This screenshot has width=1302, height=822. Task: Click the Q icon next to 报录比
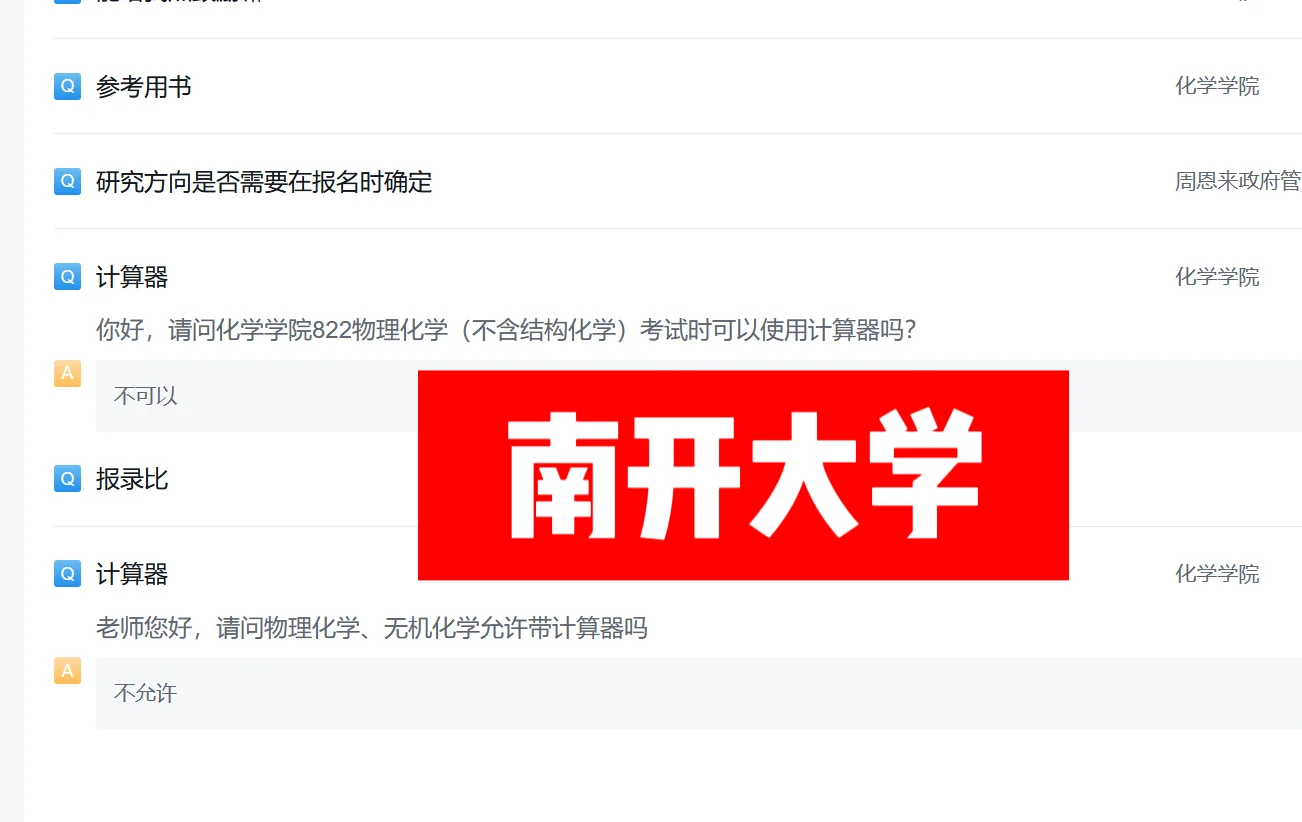67,479
